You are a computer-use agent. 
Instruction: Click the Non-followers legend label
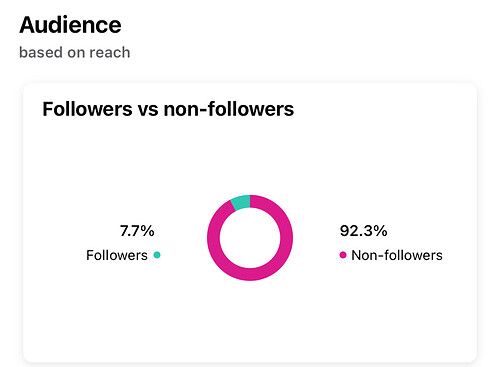pos(397,255)
